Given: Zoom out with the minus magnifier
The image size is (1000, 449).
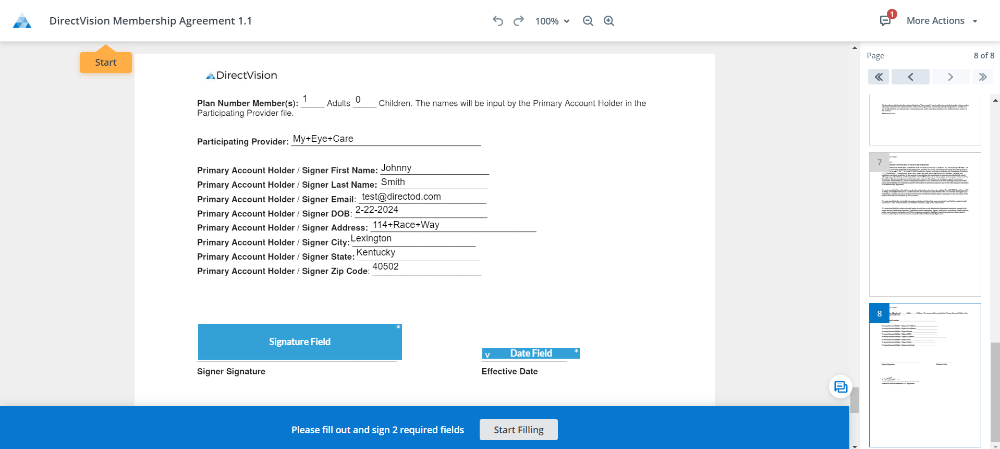Looking at the screenshot, I should 588,21.
